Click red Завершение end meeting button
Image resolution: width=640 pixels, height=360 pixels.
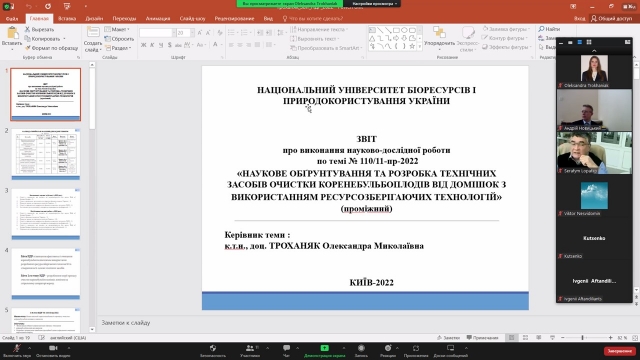(620, 351)
